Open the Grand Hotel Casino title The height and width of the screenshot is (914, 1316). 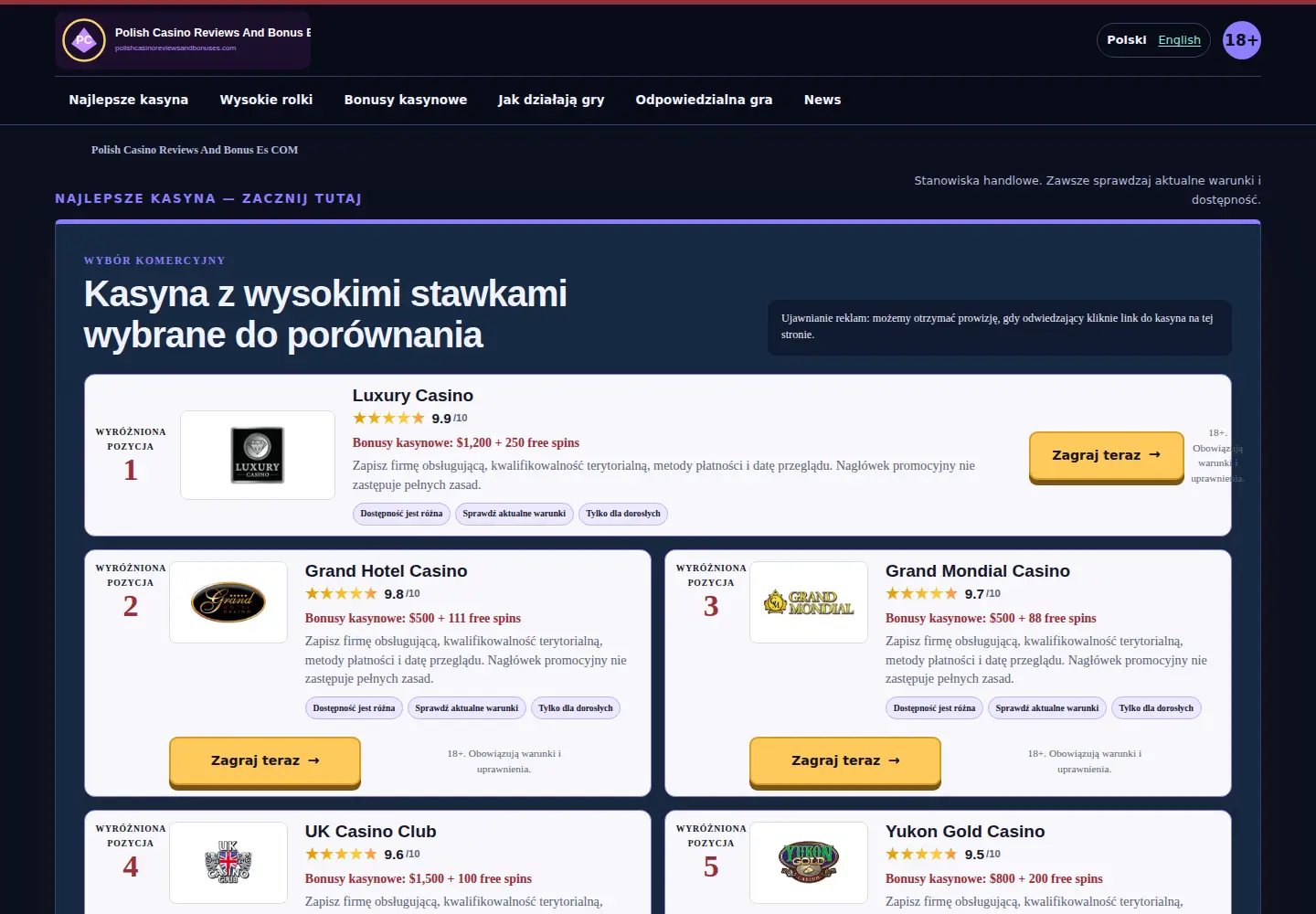(x=387, y=571)
